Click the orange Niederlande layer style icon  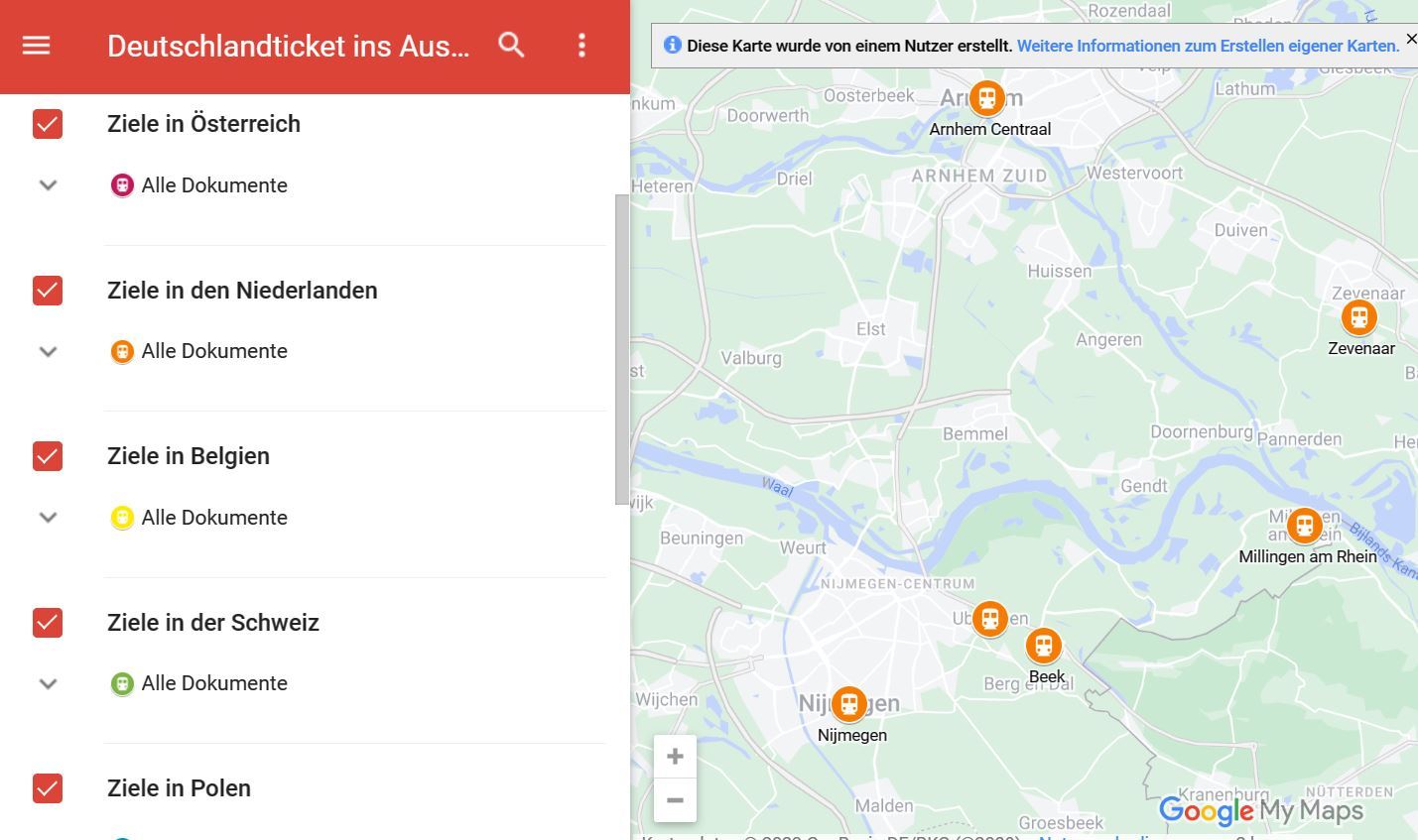coord(122,351)
